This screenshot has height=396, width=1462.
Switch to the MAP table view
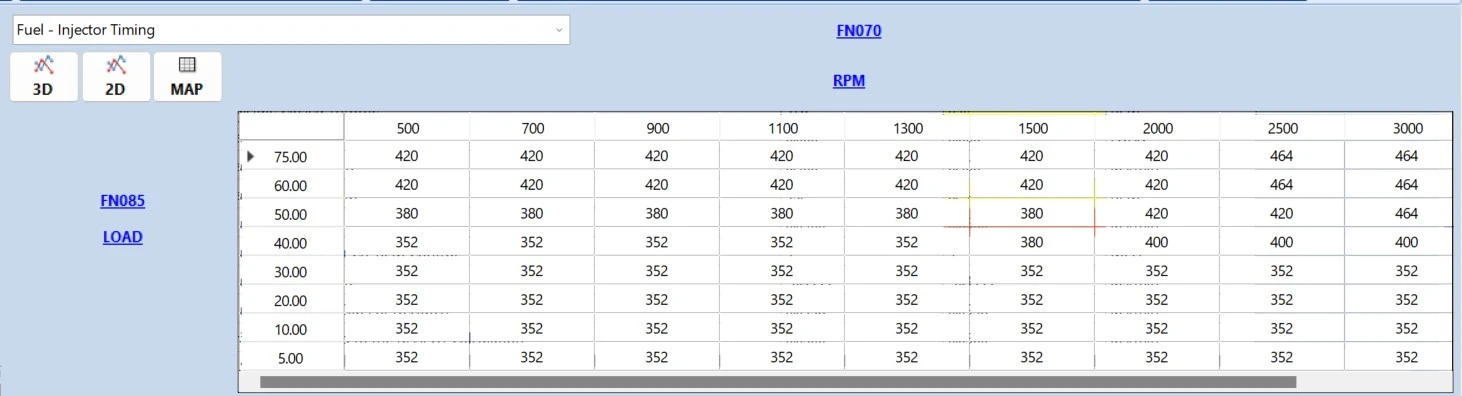tap(187, 77)
